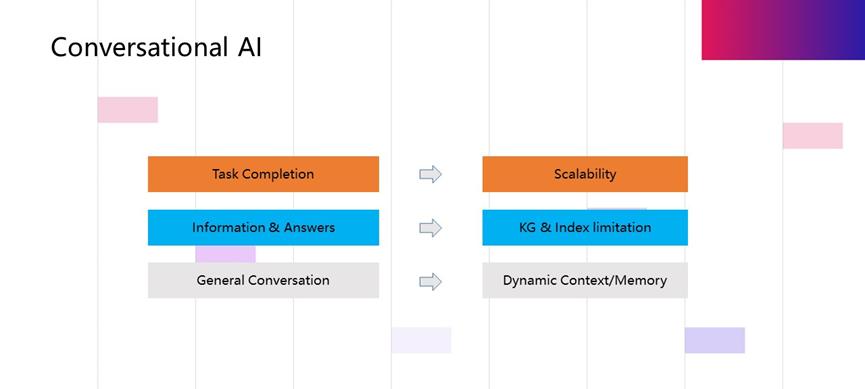Click the pale lavender rectangle at bottom center
Image resolution: width=865 pixels, height=389 pixels.
tap(421, 340)
